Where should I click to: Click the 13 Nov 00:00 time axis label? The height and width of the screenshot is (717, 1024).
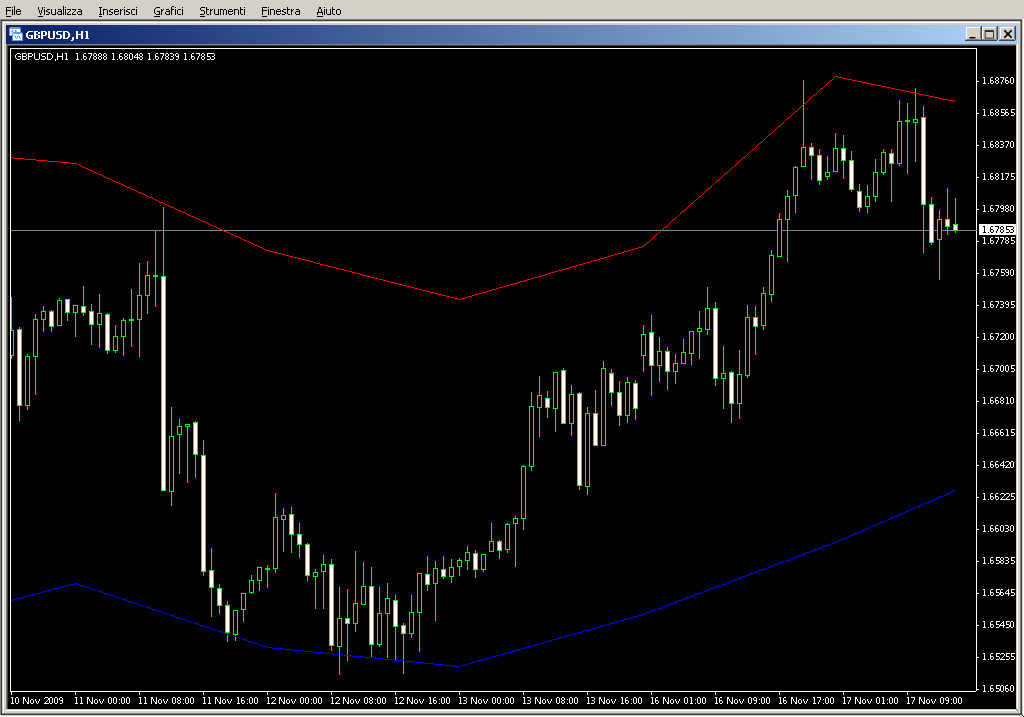486,701
